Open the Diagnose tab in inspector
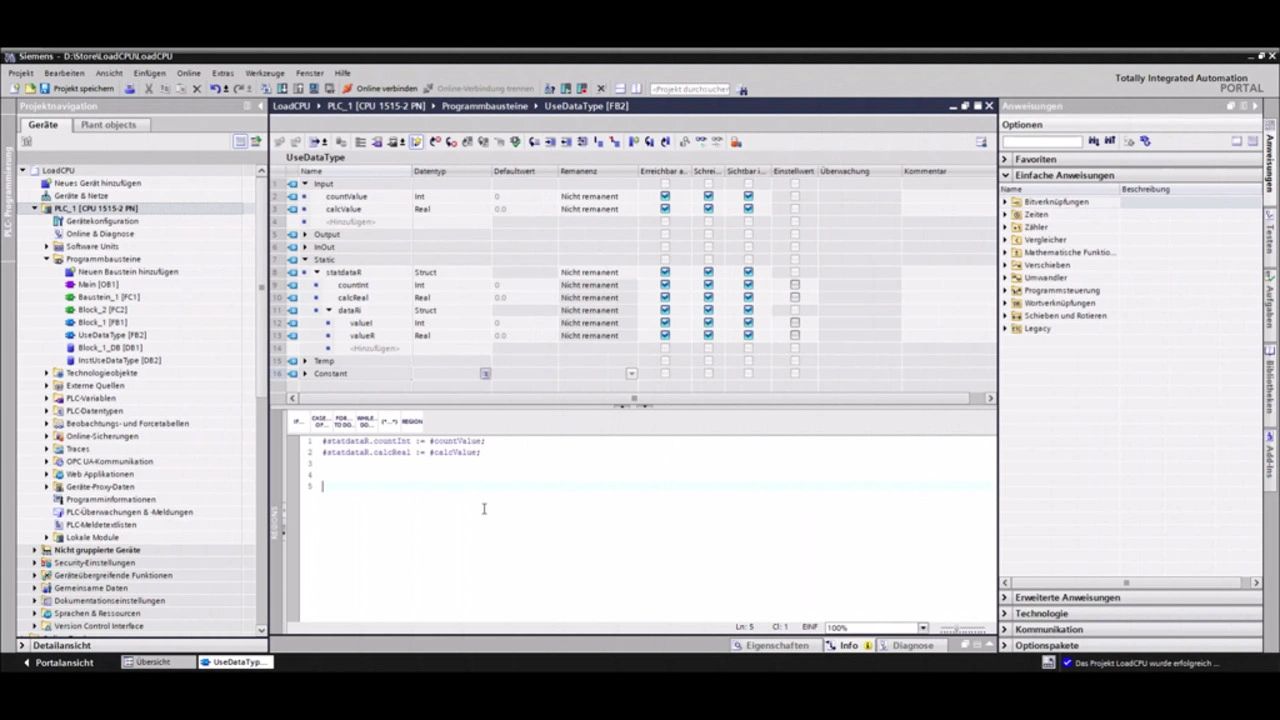 pyautogui.click(x=906, y=646)
